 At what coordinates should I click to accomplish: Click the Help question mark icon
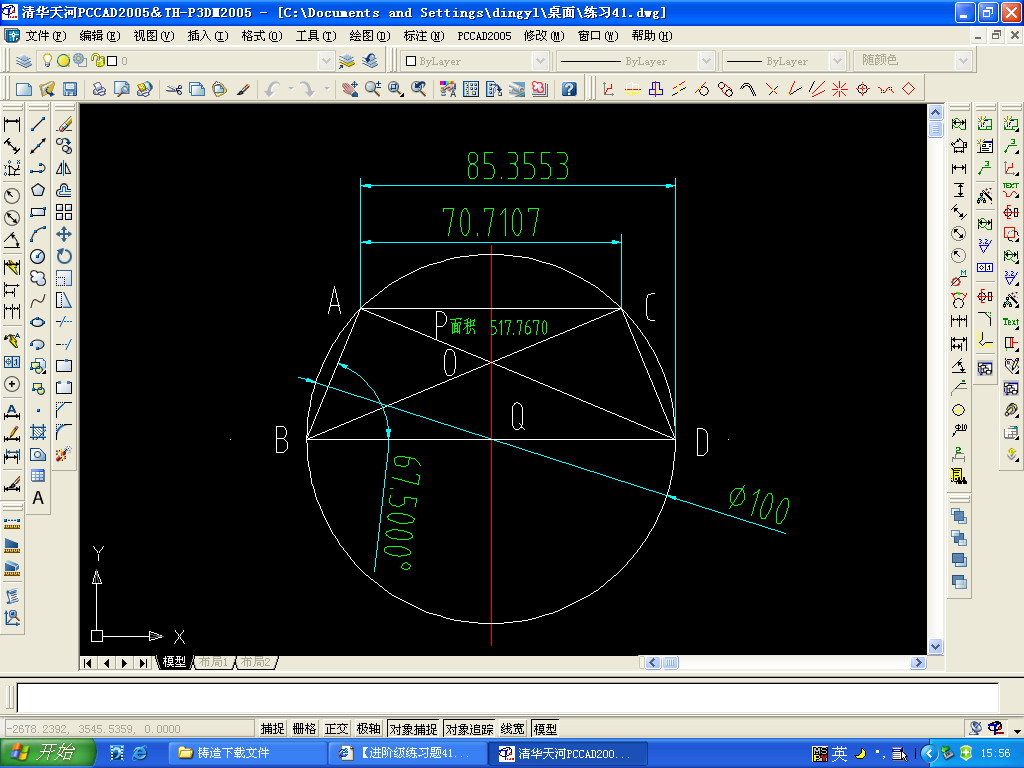pos(569,89)
